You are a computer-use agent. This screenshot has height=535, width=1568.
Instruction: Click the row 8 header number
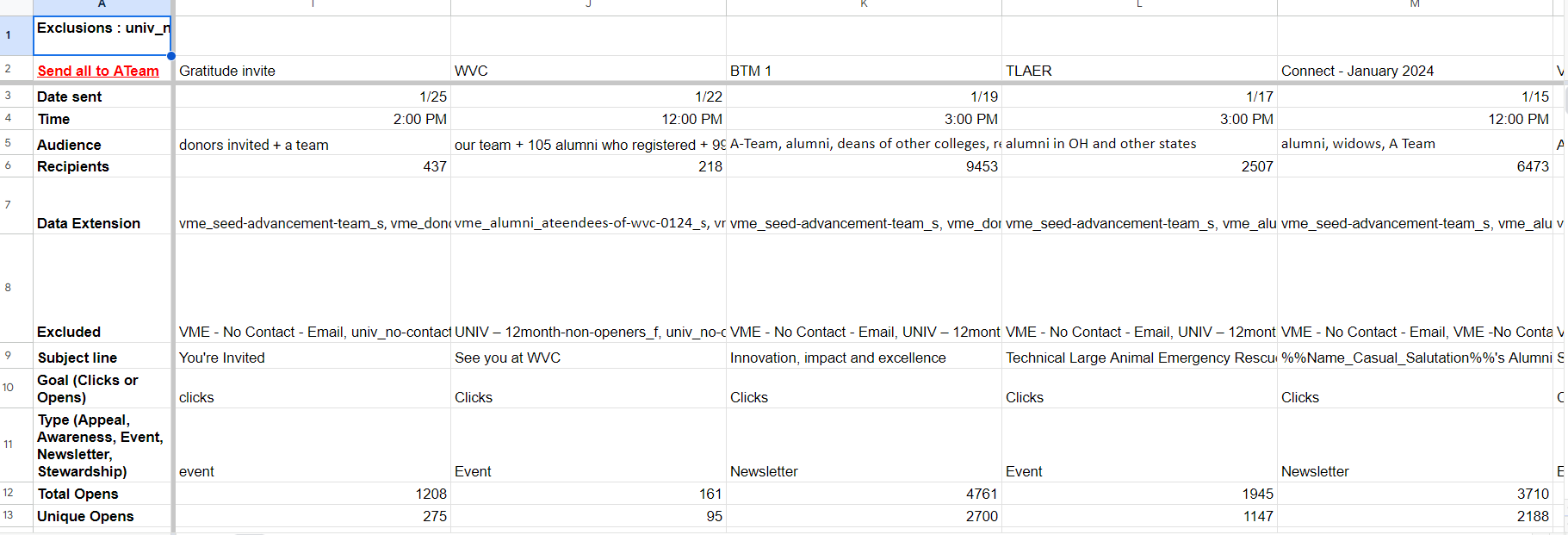coord(9,288)
